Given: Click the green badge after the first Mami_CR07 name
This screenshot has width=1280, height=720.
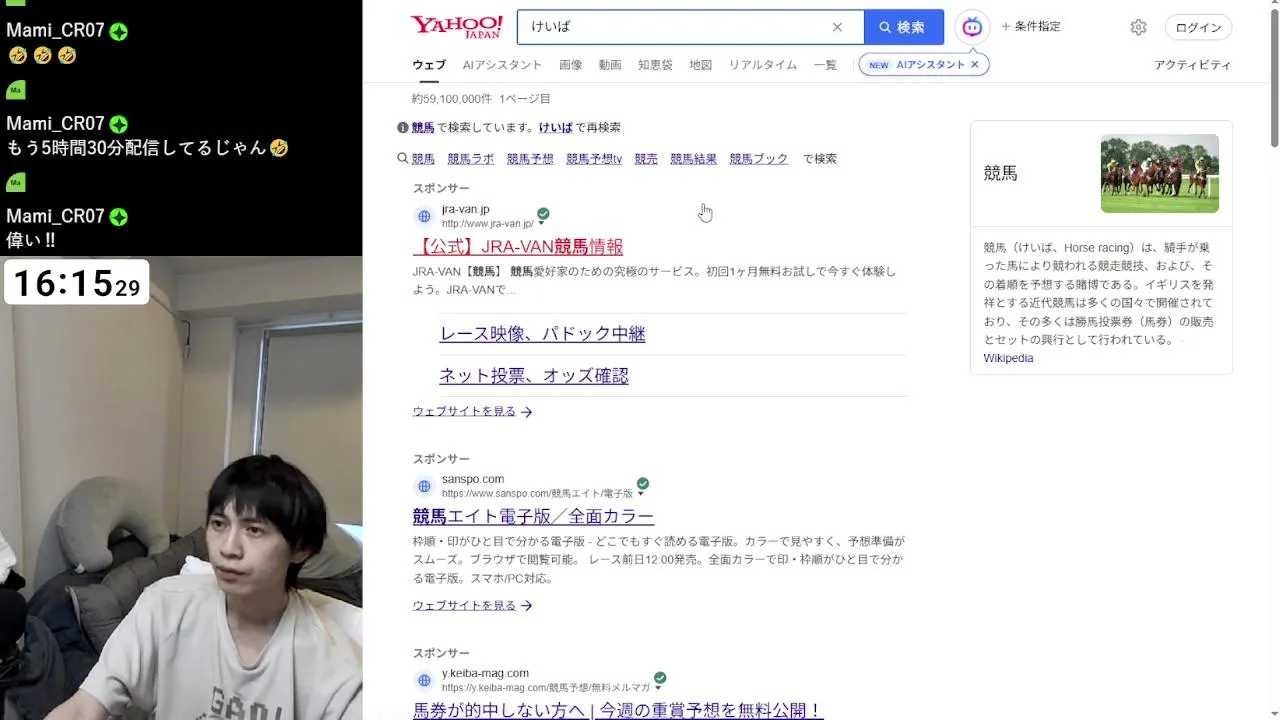Looking at the screenshot, I should (x=118, y=32).
